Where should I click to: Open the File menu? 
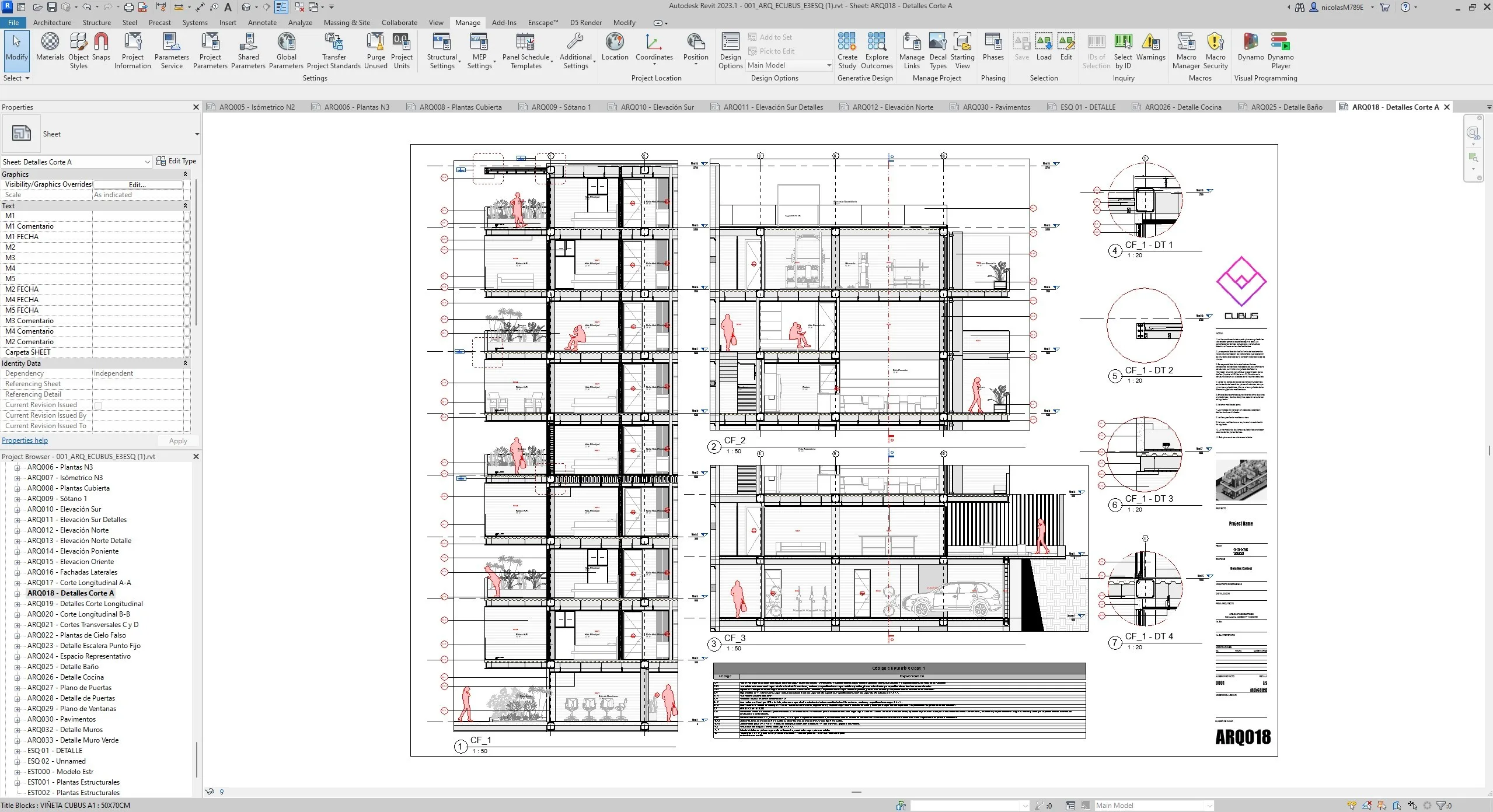(x=13, y=23)
